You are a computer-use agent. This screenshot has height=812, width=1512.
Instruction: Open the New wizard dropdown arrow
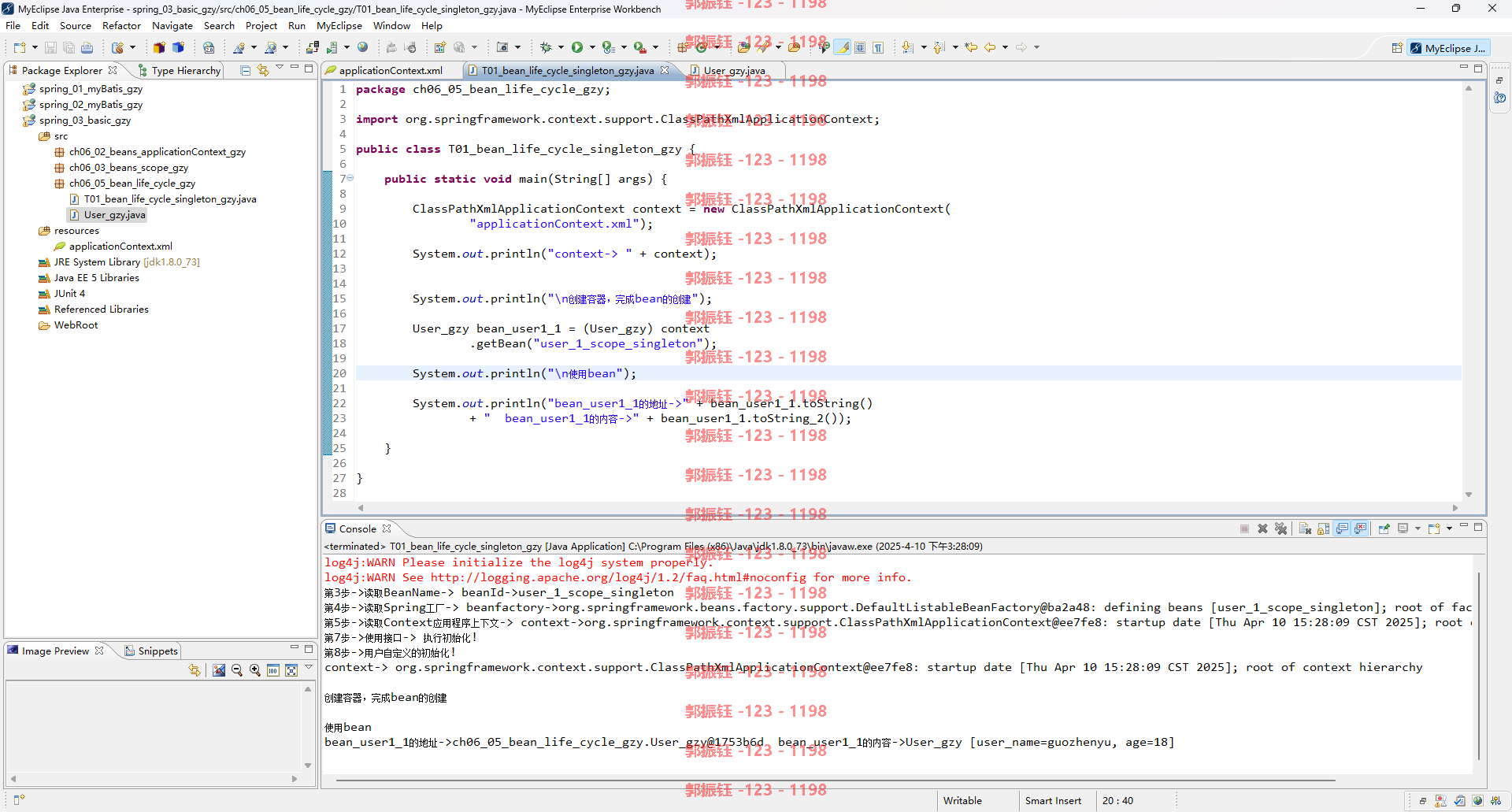click(35, 47)
